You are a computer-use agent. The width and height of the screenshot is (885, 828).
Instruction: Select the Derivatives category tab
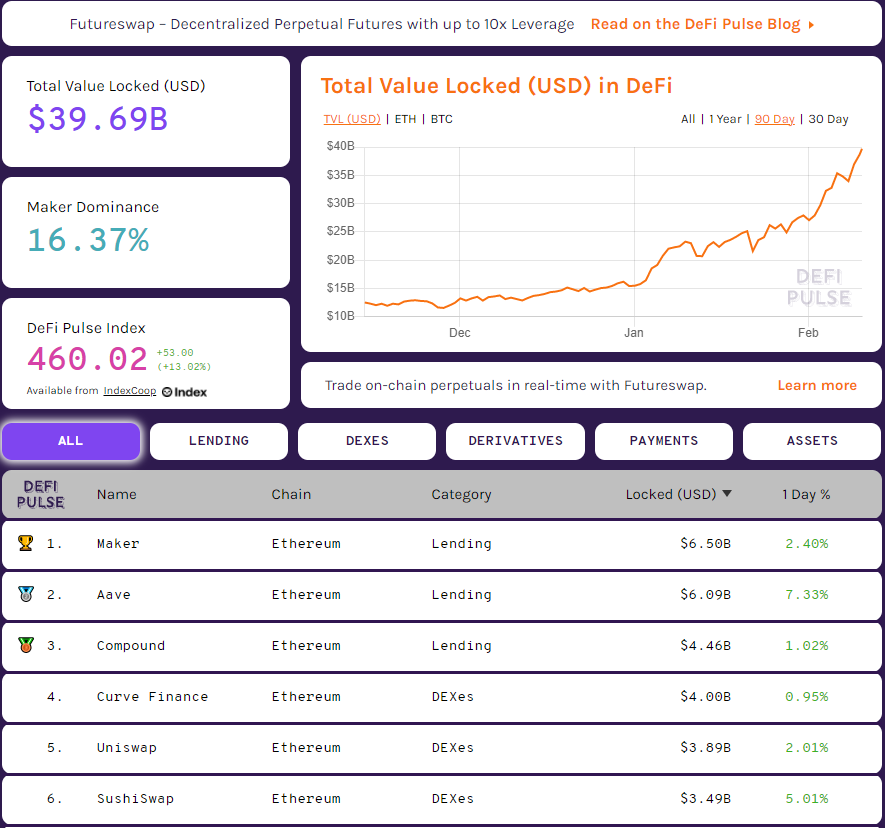point(515,441)
